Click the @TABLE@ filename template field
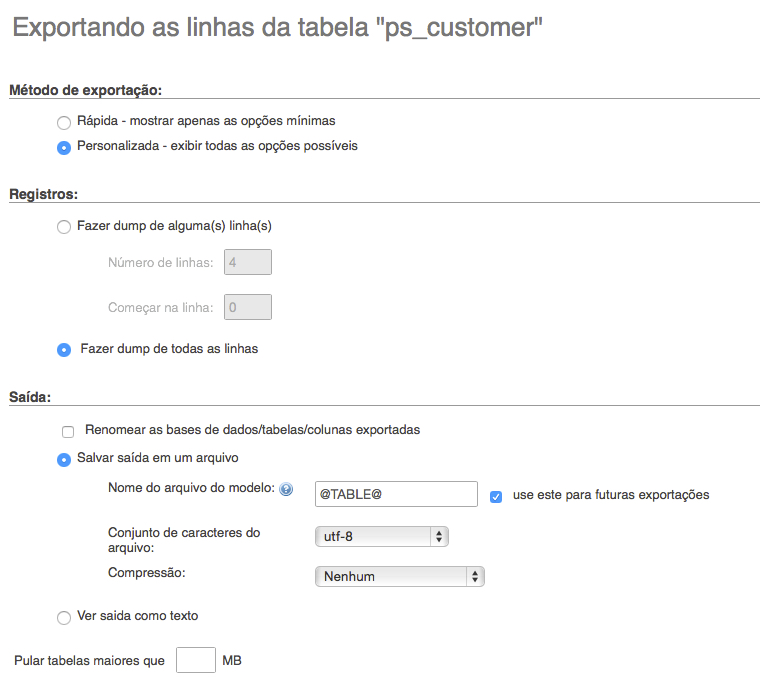The image size is (760, 696). point(396,494)
